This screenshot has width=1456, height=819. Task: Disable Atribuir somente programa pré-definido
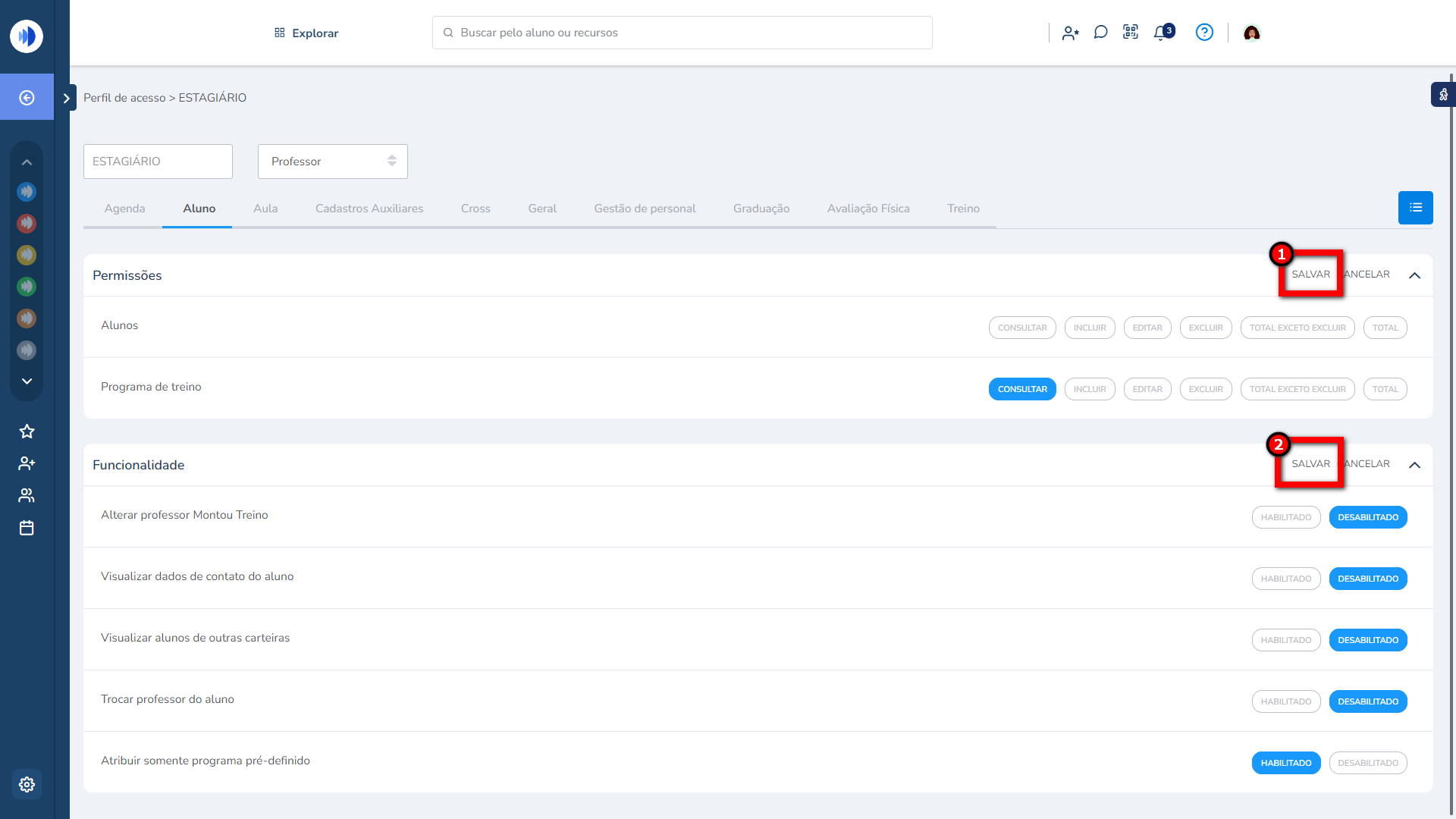[1367, 763]
